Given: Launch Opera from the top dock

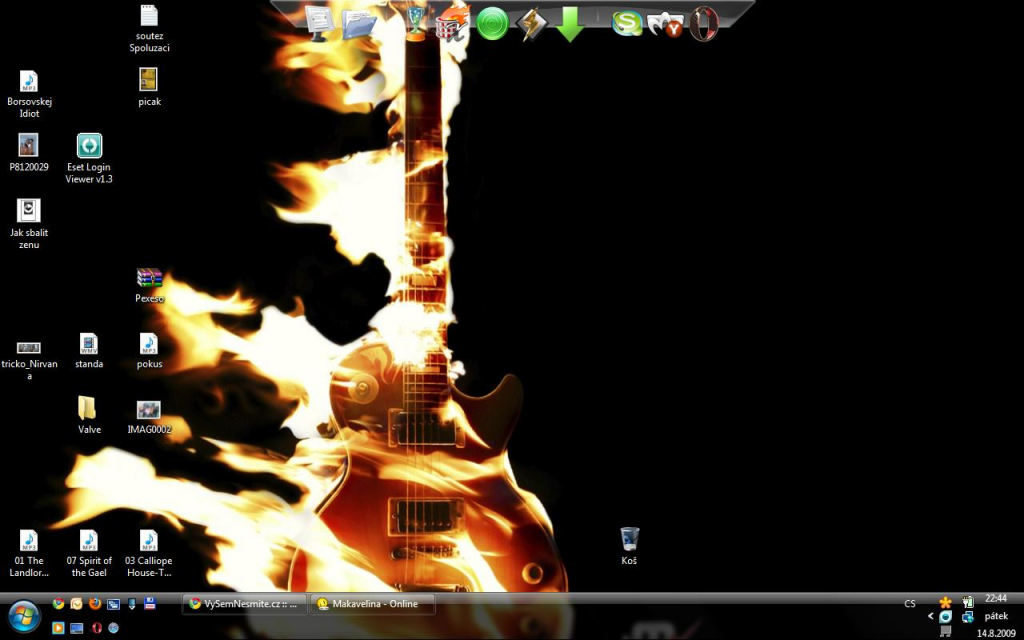Looking at the screenshot, I should [x=703, y=25].
